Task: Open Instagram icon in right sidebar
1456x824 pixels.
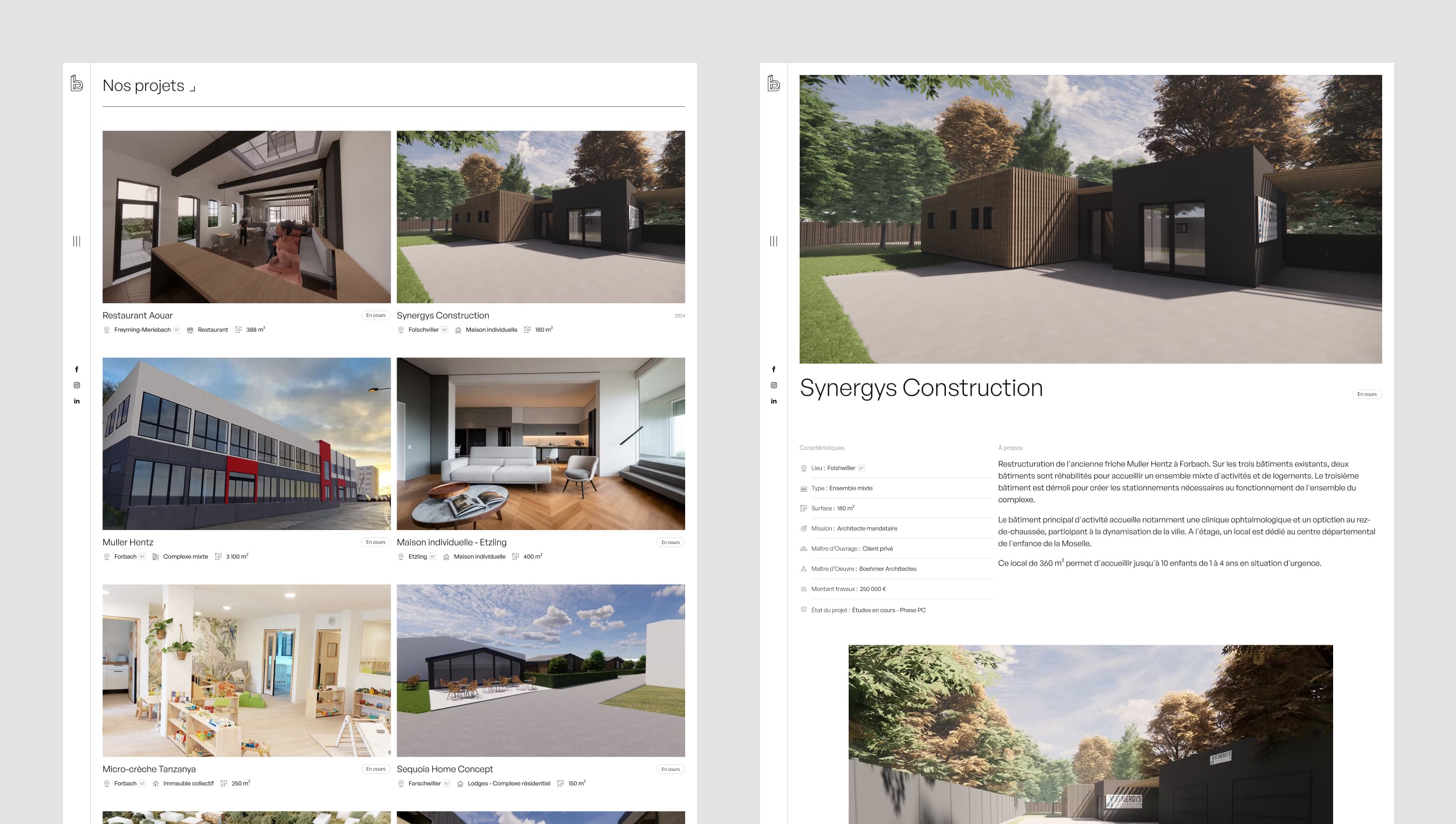Action: (773, 385)
